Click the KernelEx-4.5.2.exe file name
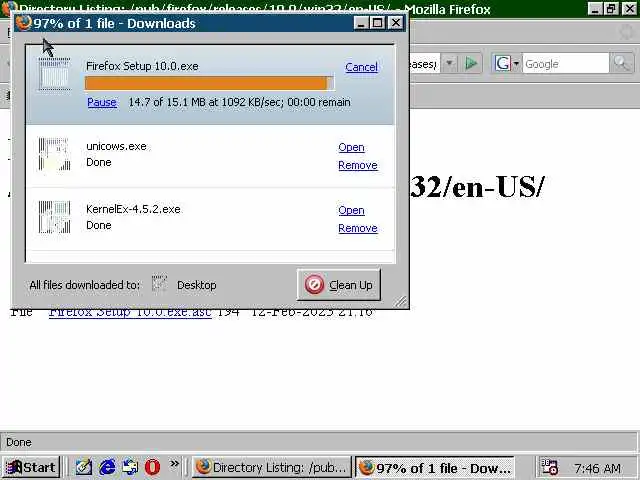Image resolution: width=640 pixels, height=480 pixels. pos(133,209)
